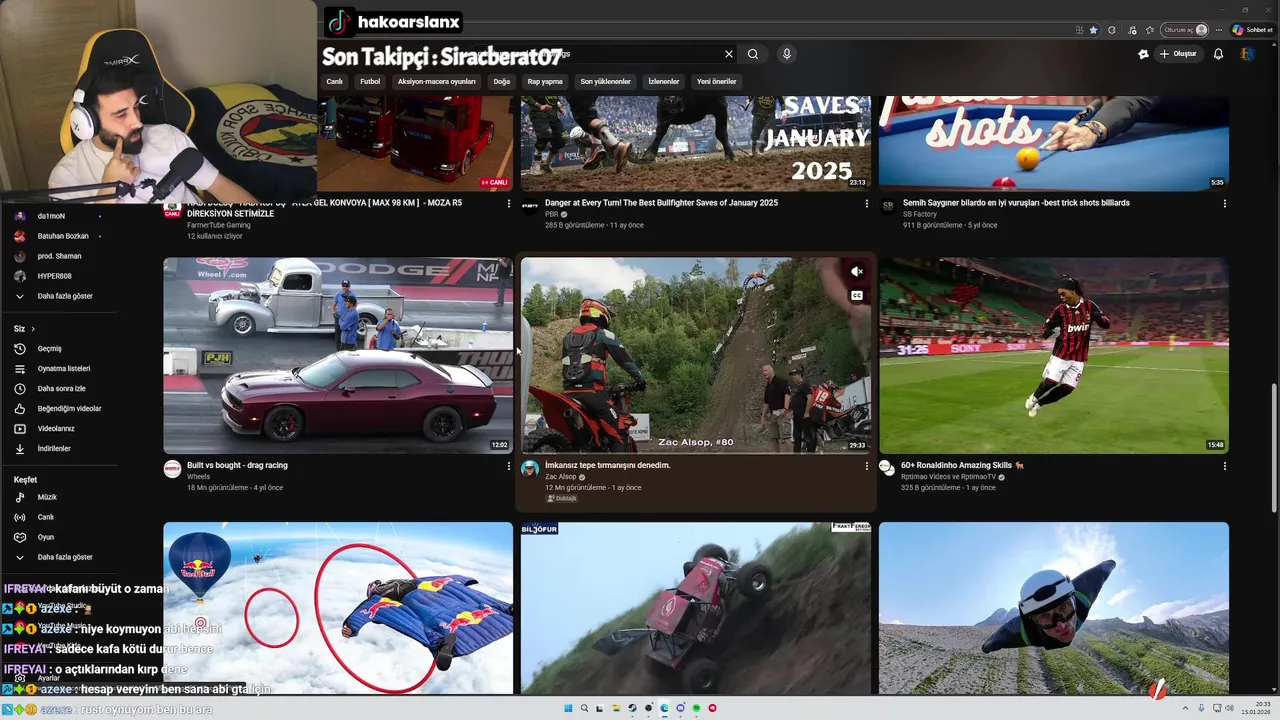The image size is (1280, 720).
Task: Open options menu for the FarmerTube Gaming live video
Action: (509, 203)
